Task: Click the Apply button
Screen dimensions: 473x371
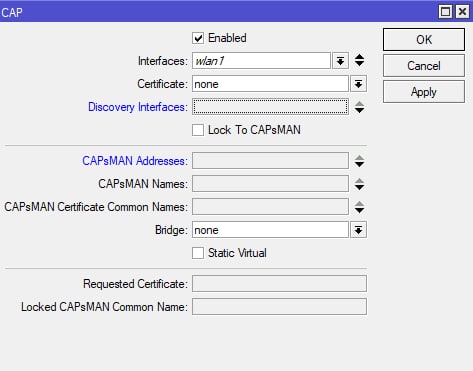Action: click(424, 92)
